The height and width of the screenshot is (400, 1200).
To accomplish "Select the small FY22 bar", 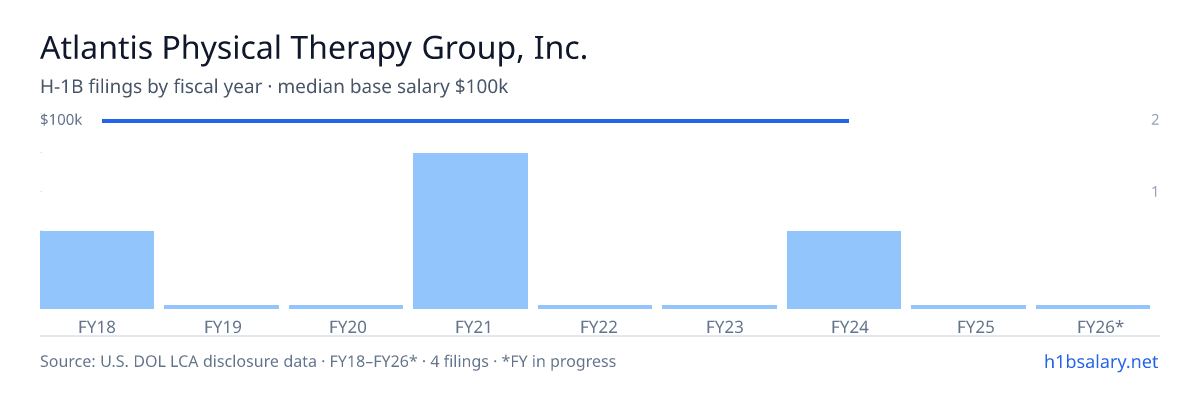I will tap(595, 307).
